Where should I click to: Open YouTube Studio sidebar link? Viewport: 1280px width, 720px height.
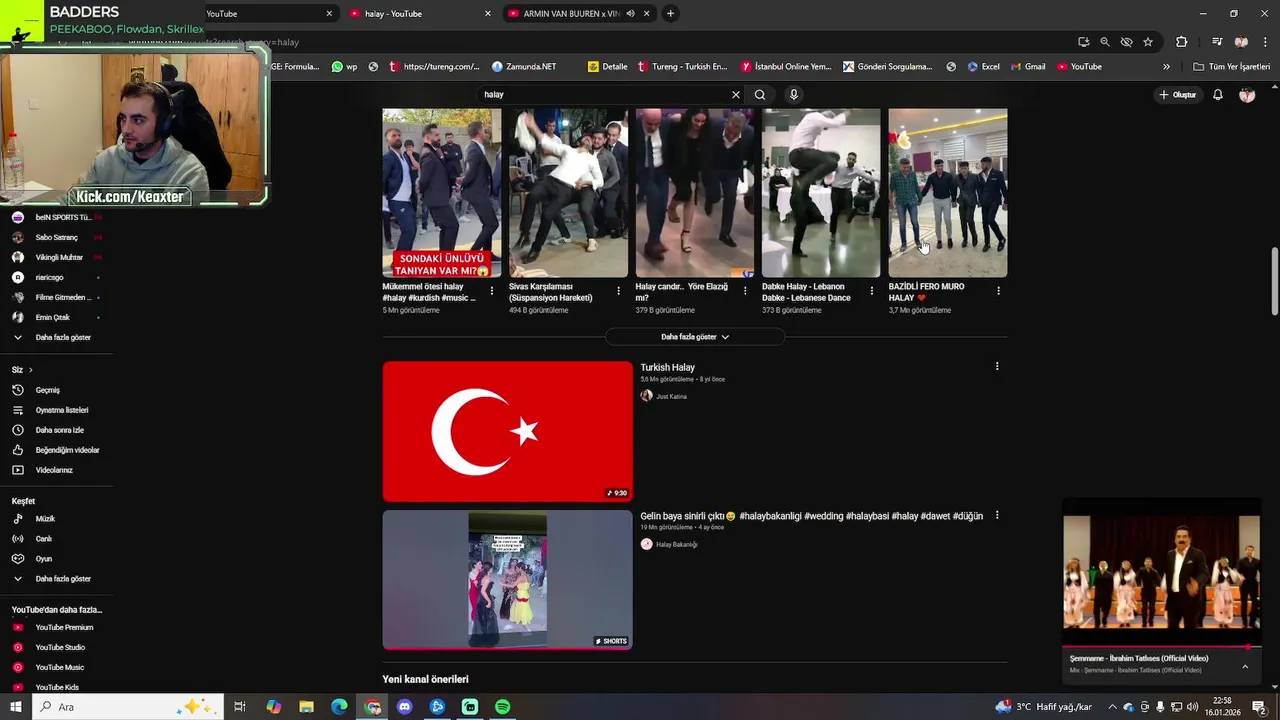click(56, 648)
